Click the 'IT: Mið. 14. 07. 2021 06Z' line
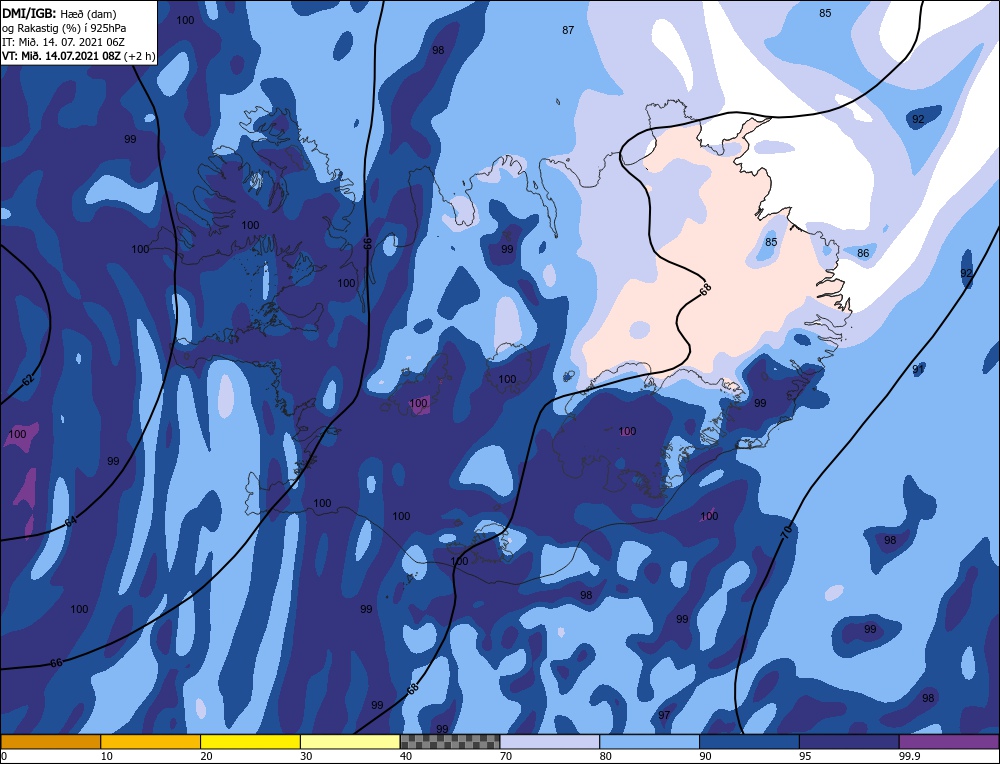 click(x=63, y=42)
